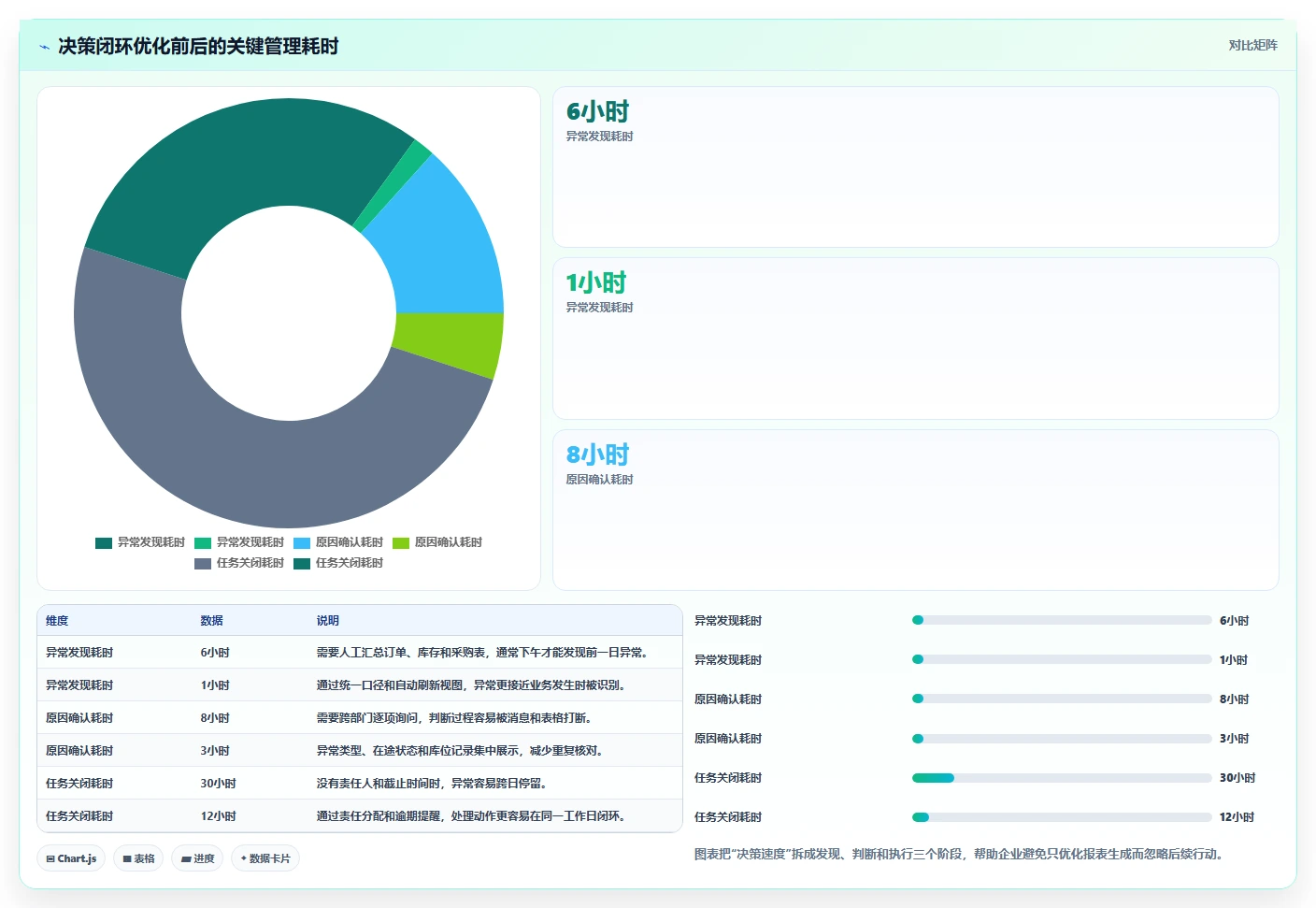Toggle the blue 原因确认耗时 legend entry
The height and width of the screenshot is (908, 1316).
coord(338,542)
